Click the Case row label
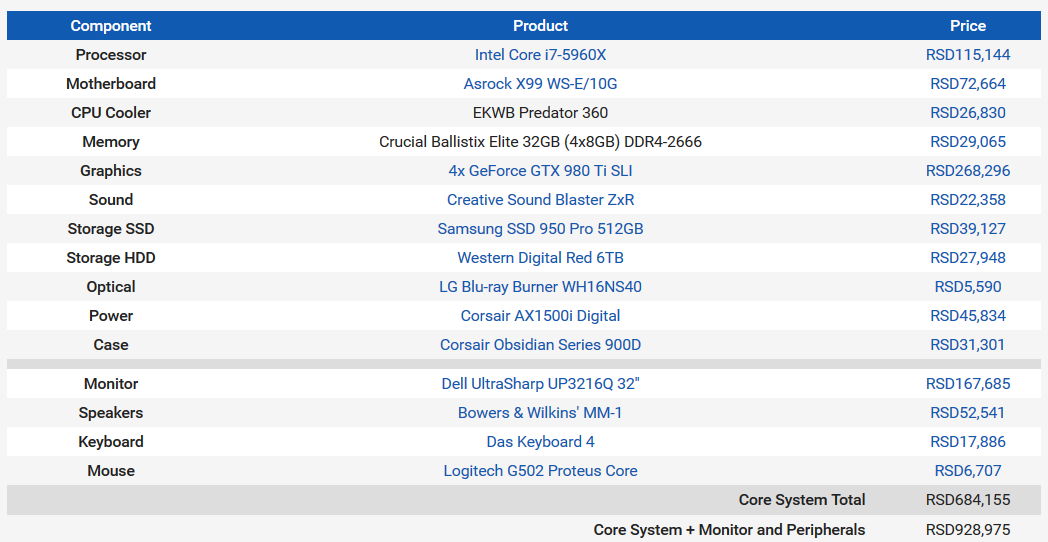Screen dimensions: 1048x542 (x=111, y=345)
